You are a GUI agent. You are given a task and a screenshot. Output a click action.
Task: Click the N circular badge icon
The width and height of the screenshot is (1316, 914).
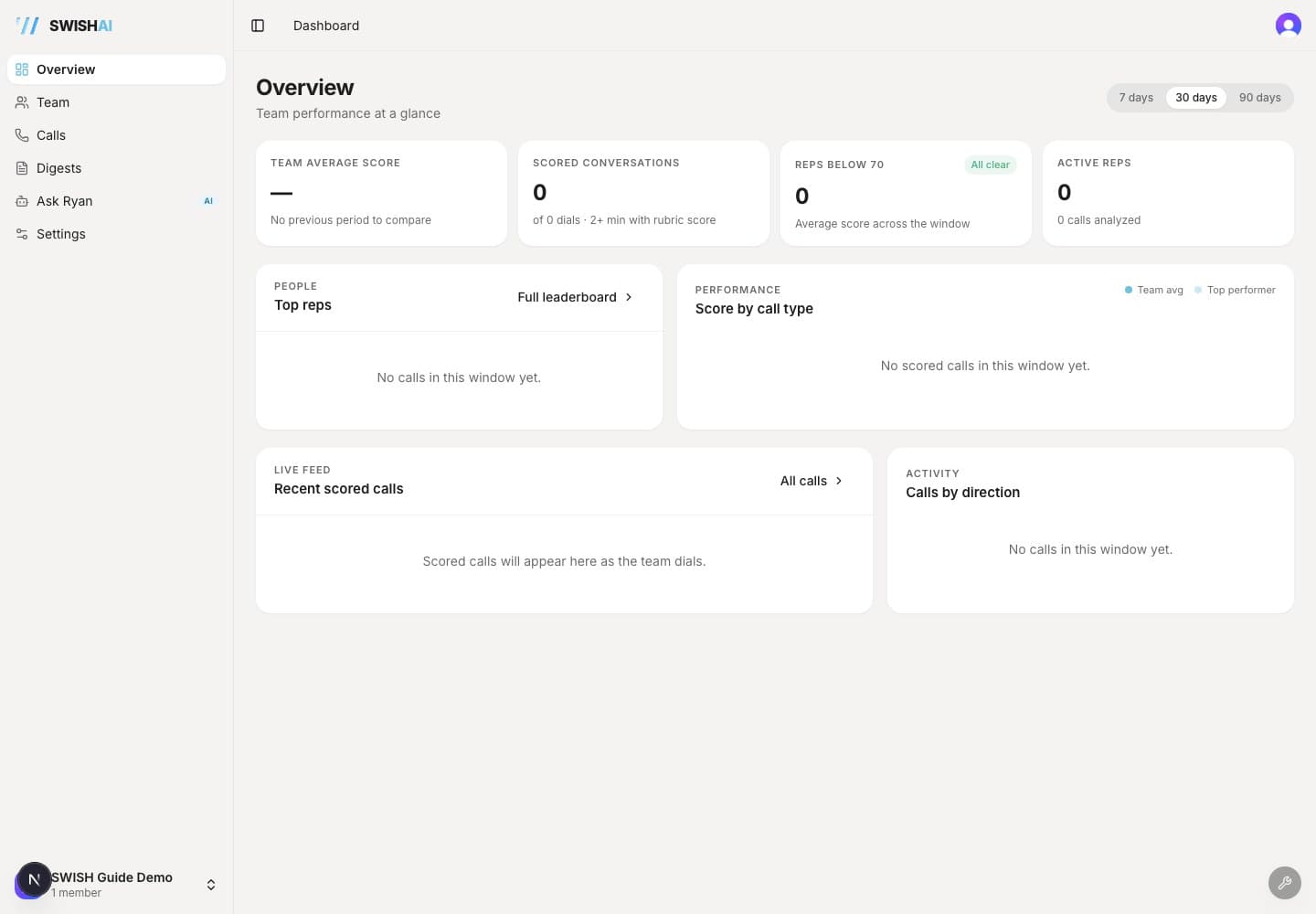[34, 880]
